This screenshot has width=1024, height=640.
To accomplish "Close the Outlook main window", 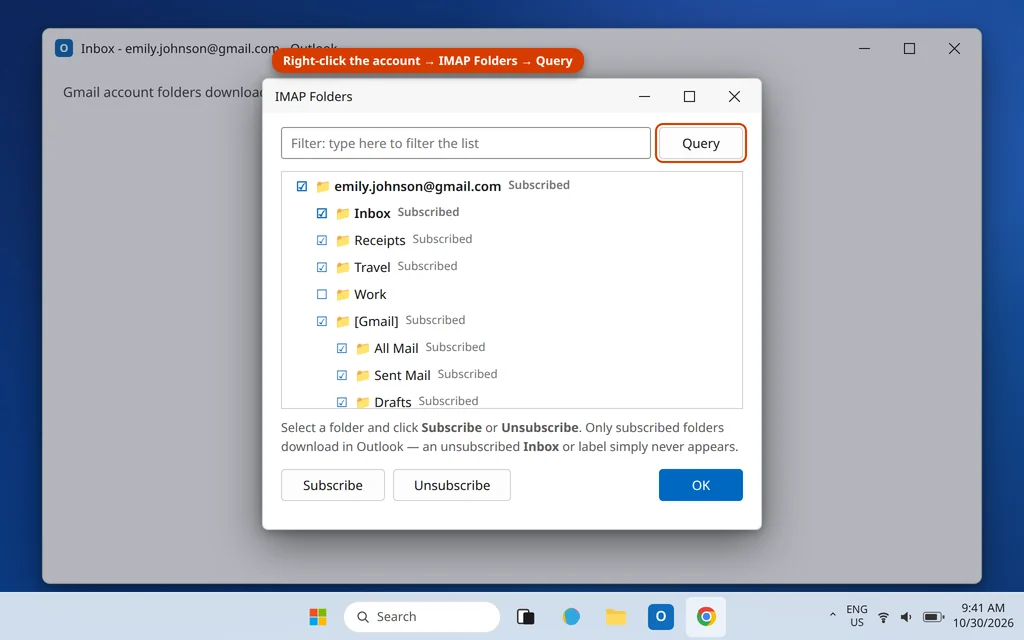I will point(954,48).
